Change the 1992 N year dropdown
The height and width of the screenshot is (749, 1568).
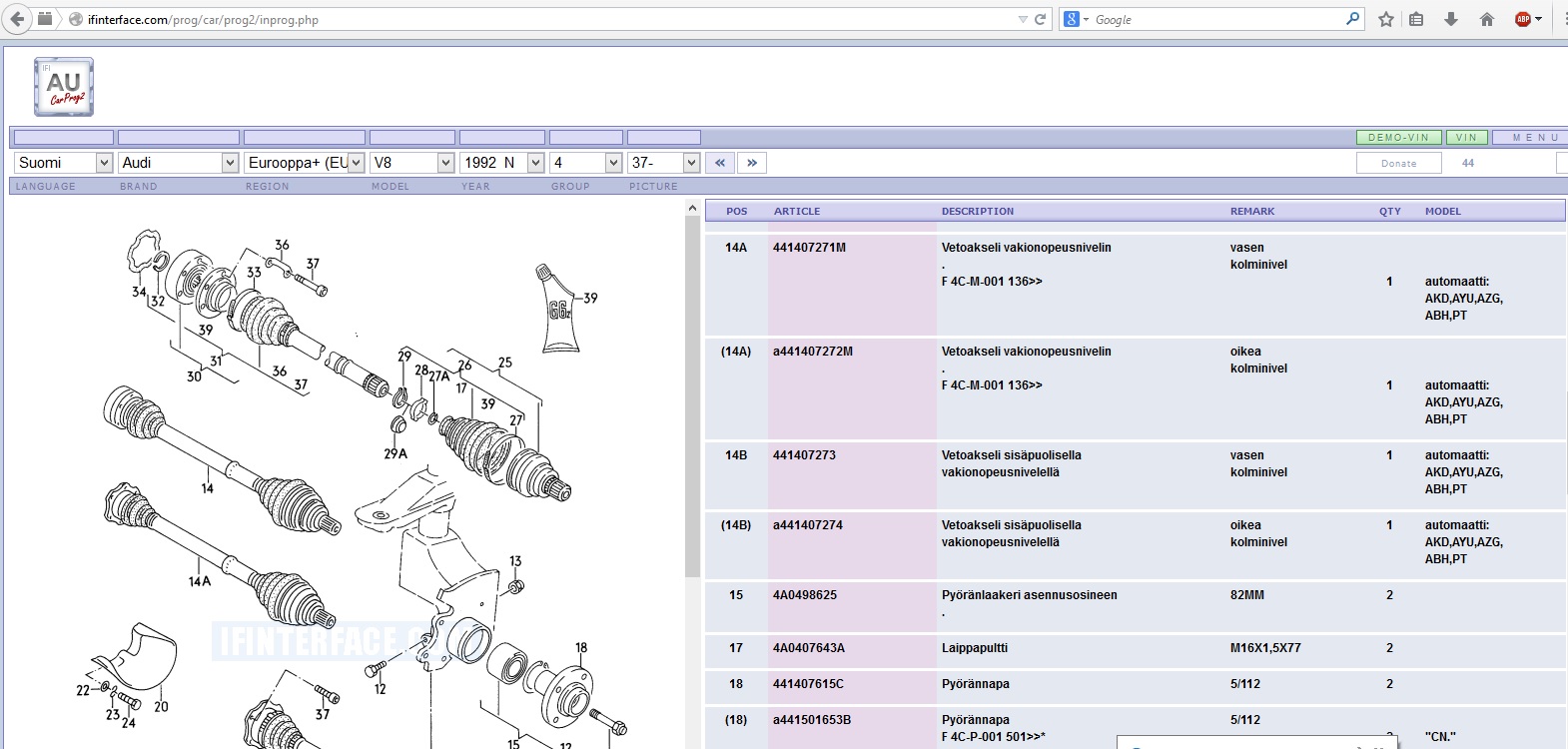[502, 163]
